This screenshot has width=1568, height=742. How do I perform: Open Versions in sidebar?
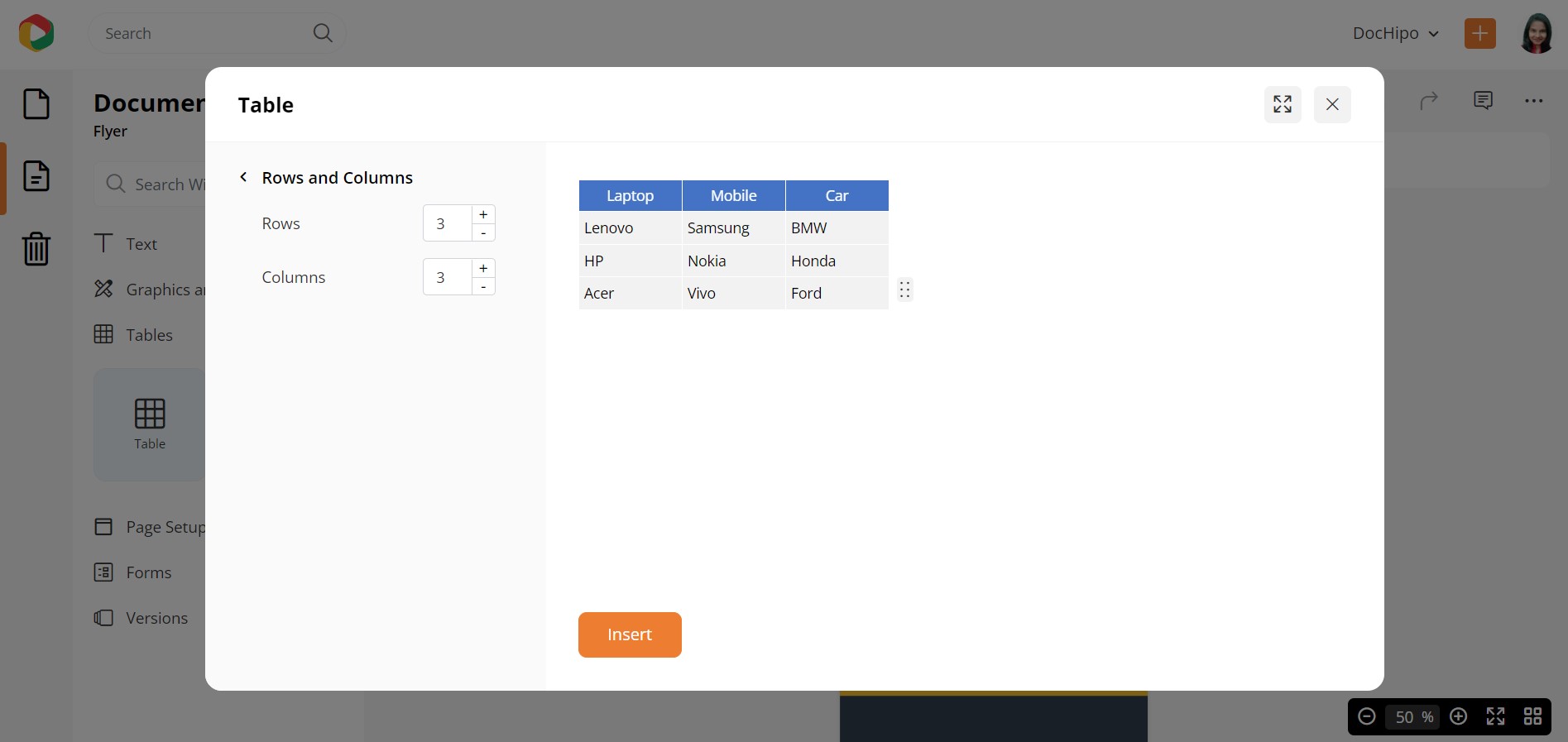[141, 618]
